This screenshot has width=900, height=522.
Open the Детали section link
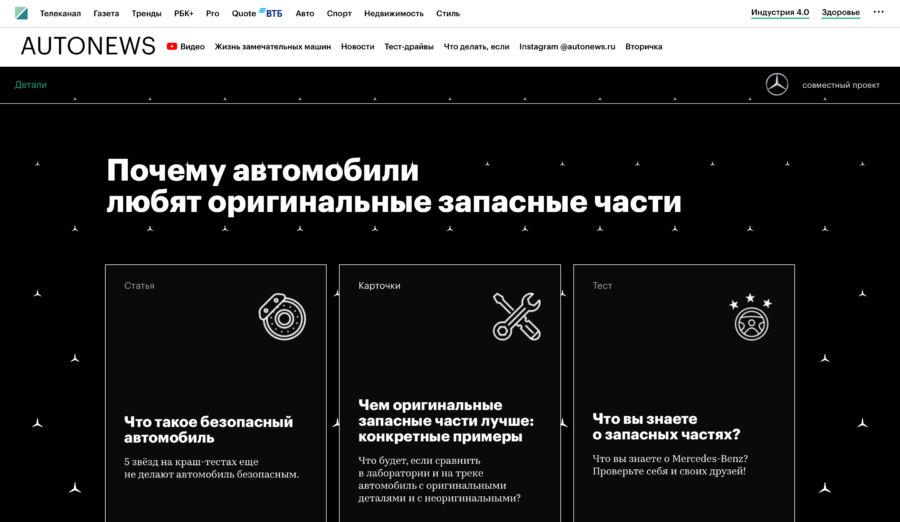(31, 85)
